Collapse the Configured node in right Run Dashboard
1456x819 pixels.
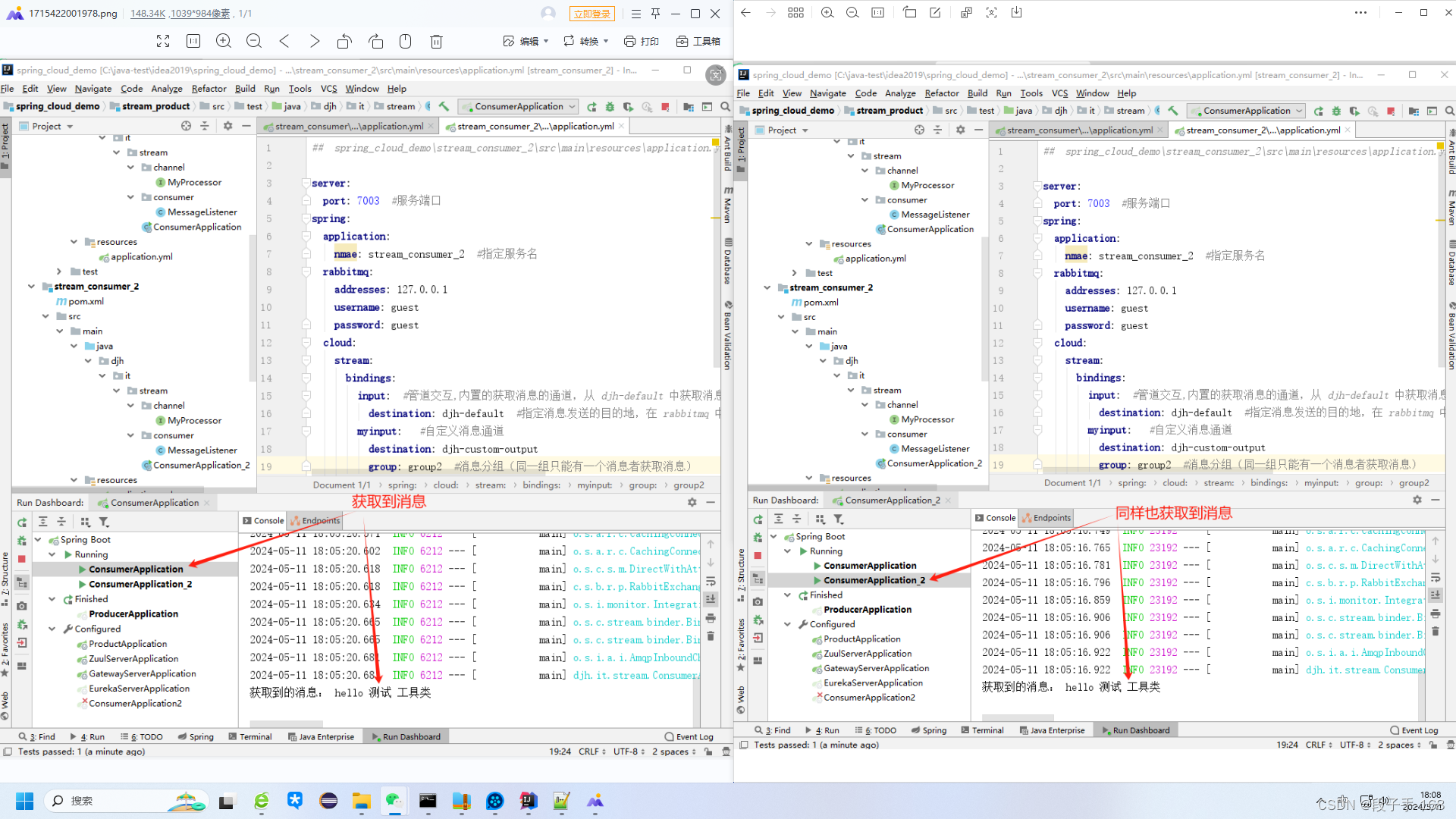point(787,624)
